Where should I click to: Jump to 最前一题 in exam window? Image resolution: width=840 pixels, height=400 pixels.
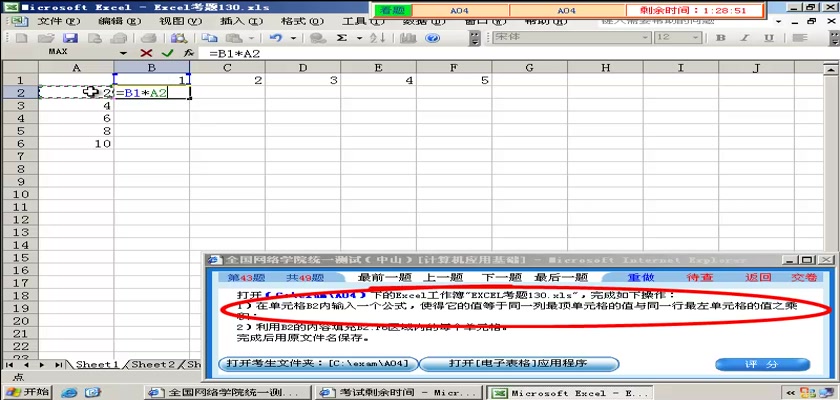pyautogui.click(x=384, y=277)
